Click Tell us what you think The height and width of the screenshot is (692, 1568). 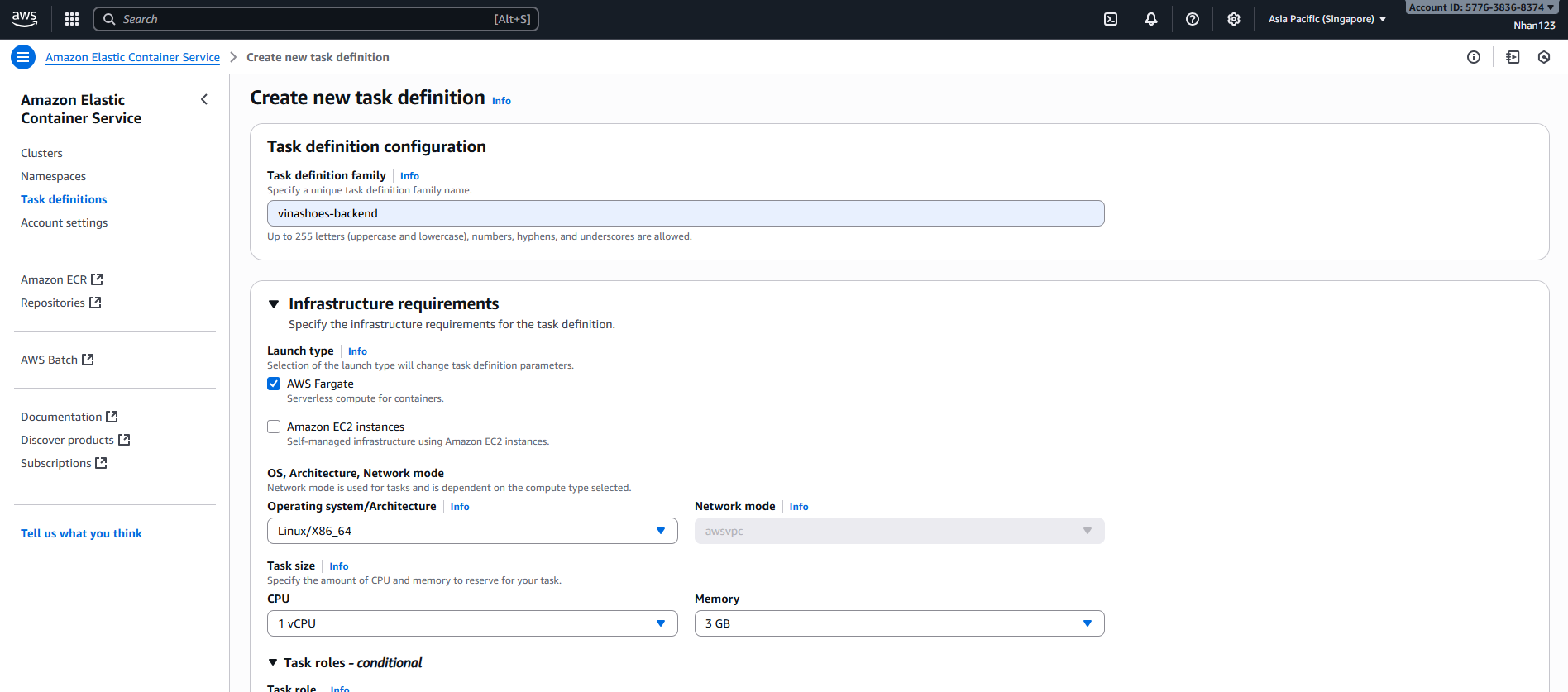[x=81, y=533]
